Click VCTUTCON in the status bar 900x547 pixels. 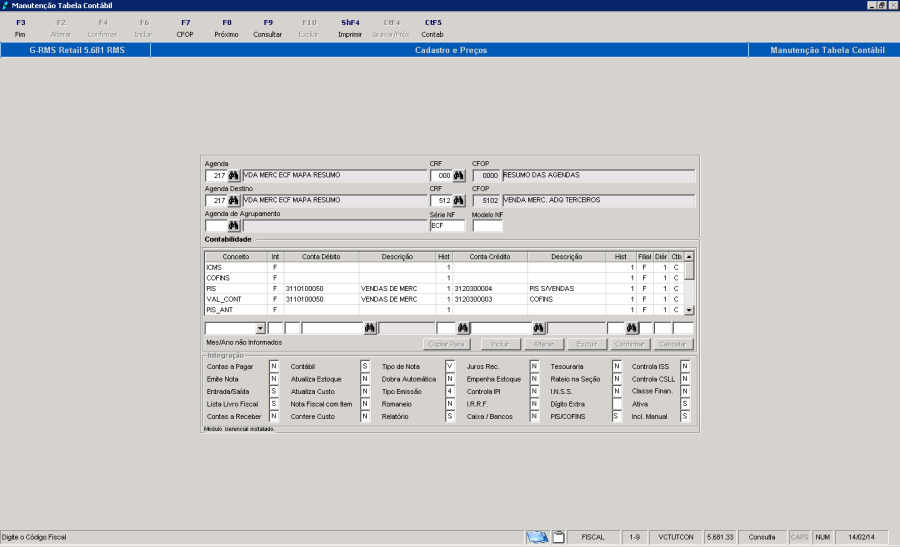coord(676,537)
